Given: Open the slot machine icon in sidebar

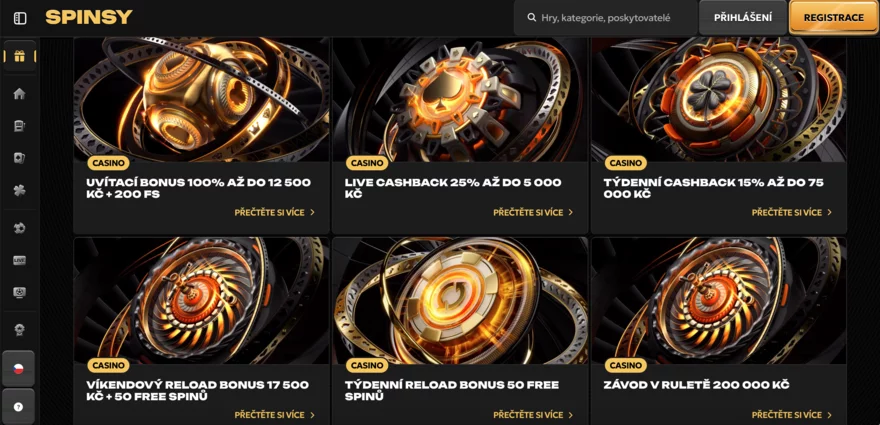Looking at the screenshot, I should (x=20, y=126).
